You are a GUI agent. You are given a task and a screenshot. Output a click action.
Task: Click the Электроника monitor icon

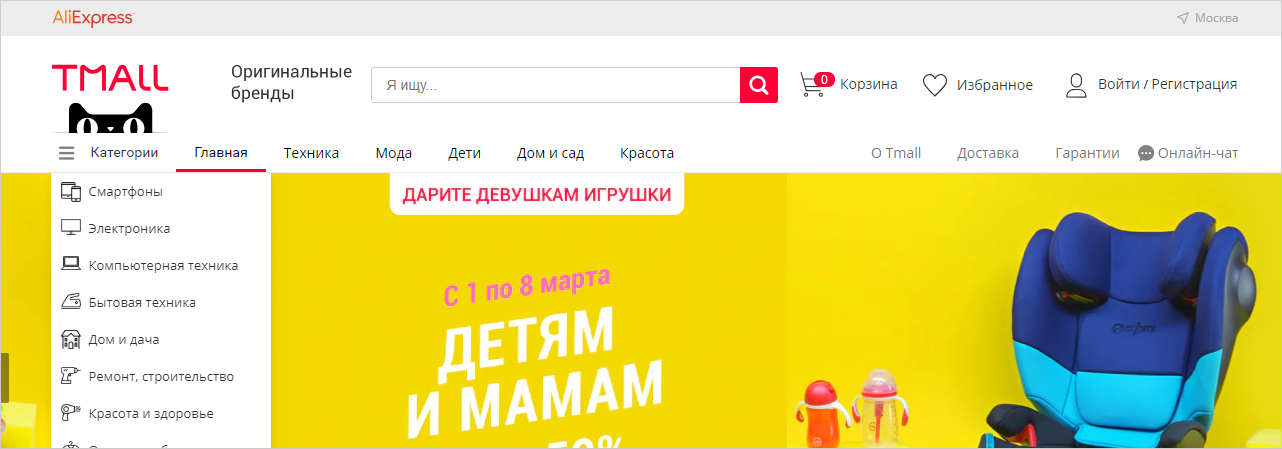(x=70, y=228)
